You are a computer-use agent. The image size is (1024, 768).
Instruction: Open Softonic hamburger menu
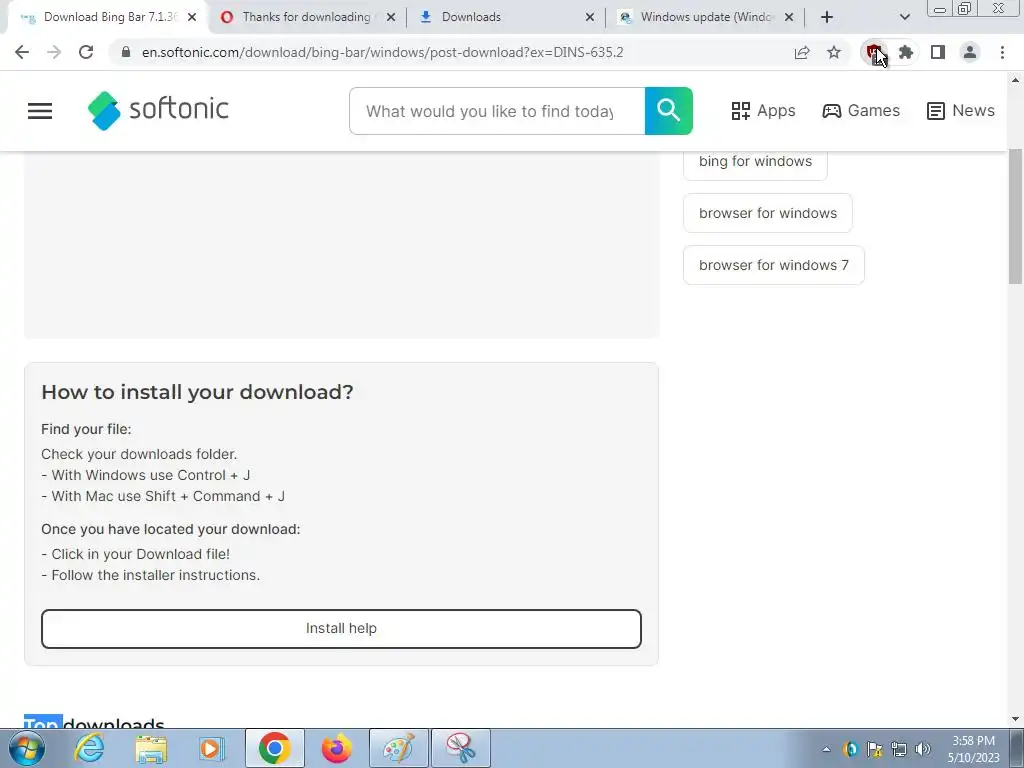(40, 111)
